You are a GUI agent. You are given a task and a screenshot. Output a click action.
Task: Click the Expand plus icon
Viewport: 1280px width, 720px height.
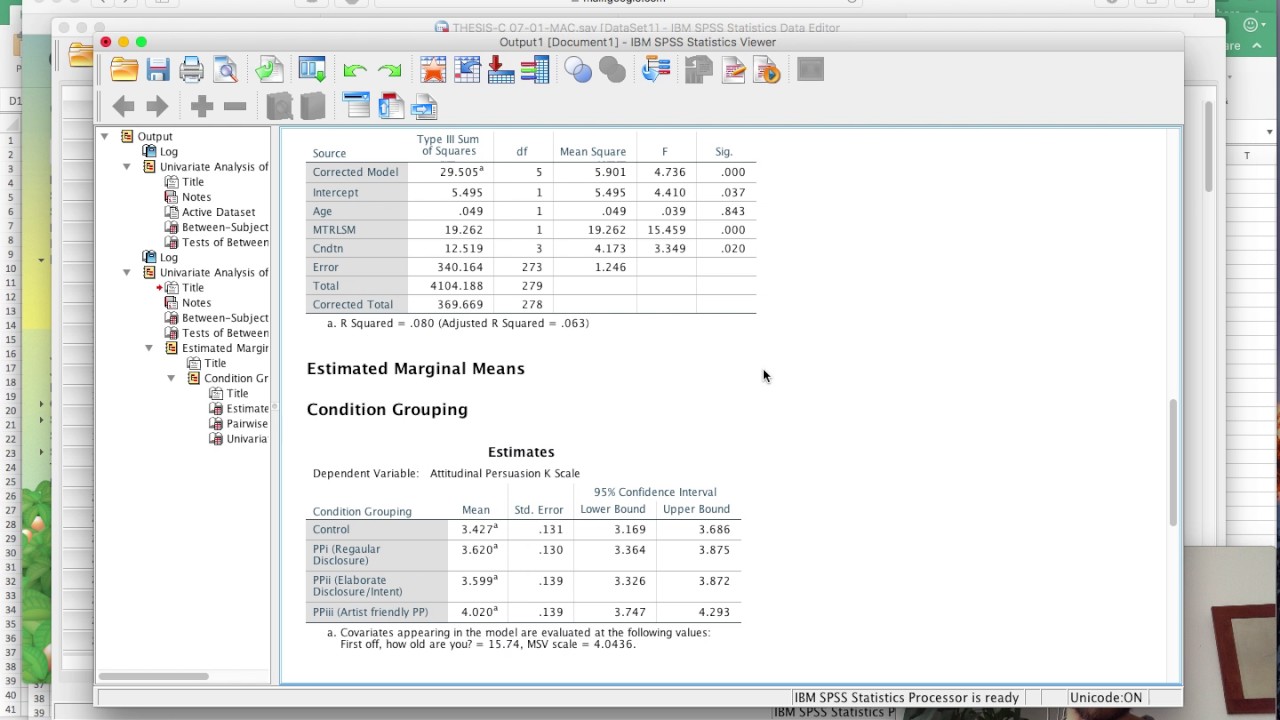pyautogui.click(x=201, y=106)
